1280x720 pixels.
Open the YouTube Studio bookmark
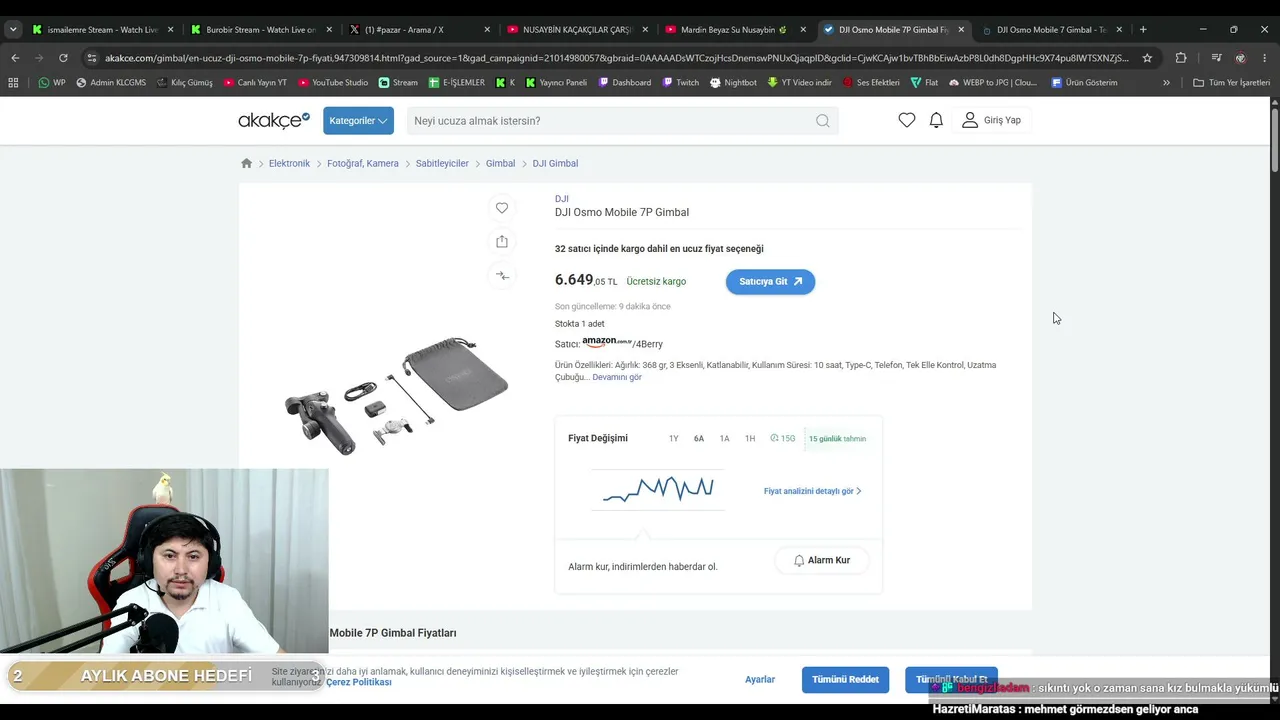(333, 82)
